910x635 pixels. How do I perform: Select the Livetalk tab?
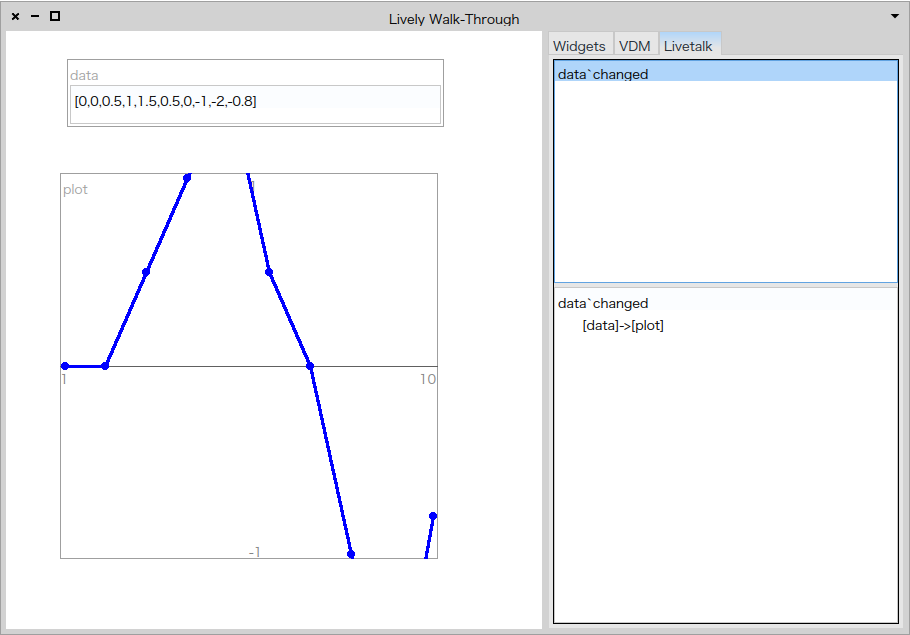(x=688, y=46)
